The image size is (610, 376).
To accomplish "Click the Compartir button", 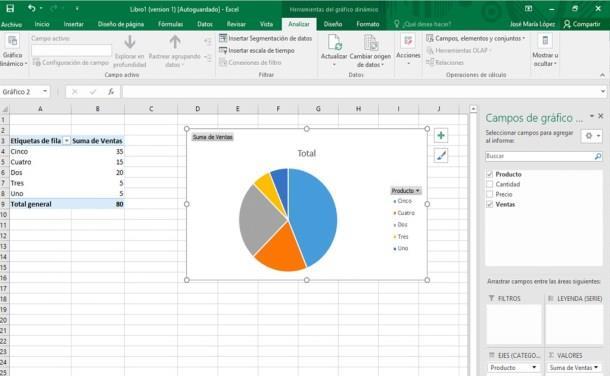I will [x=582, y=24].
